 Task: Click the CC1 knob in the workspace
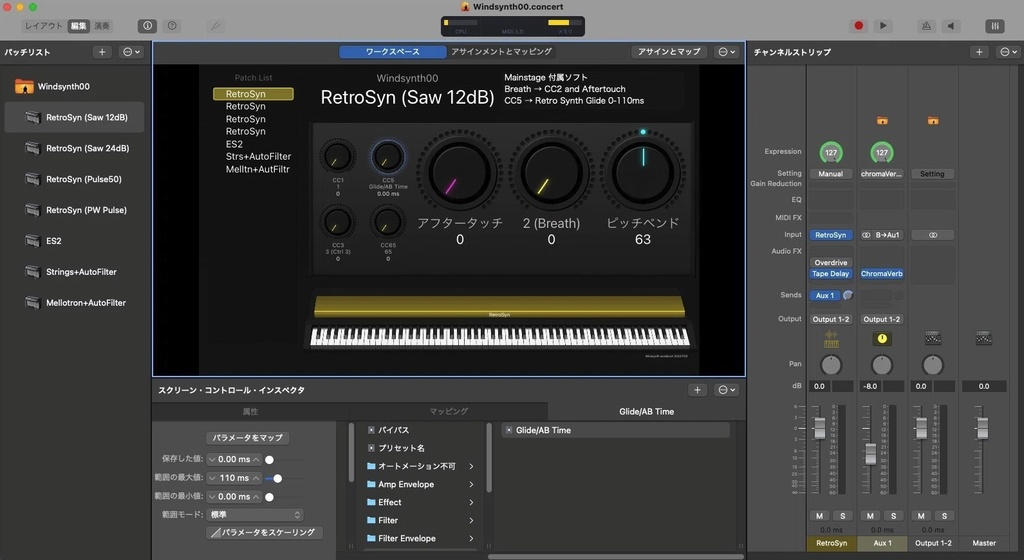pyautogui.click(x=337, y=157)
